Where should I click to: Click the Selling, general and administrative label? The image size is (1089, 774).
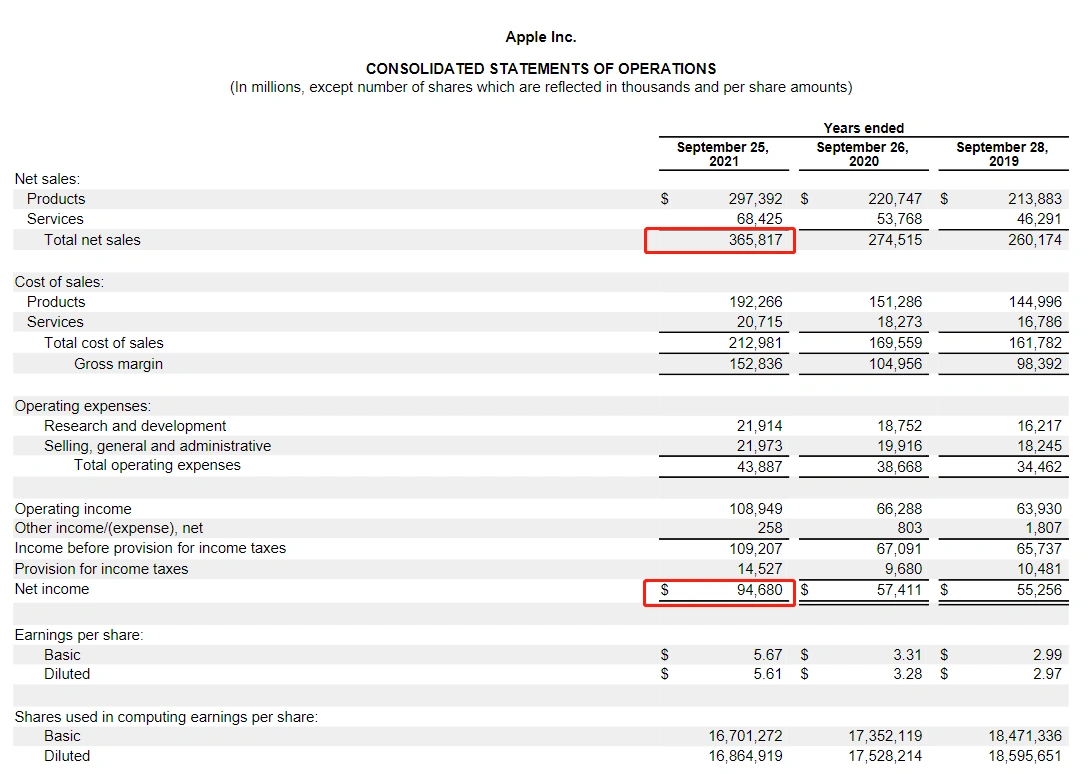point(158,446)
